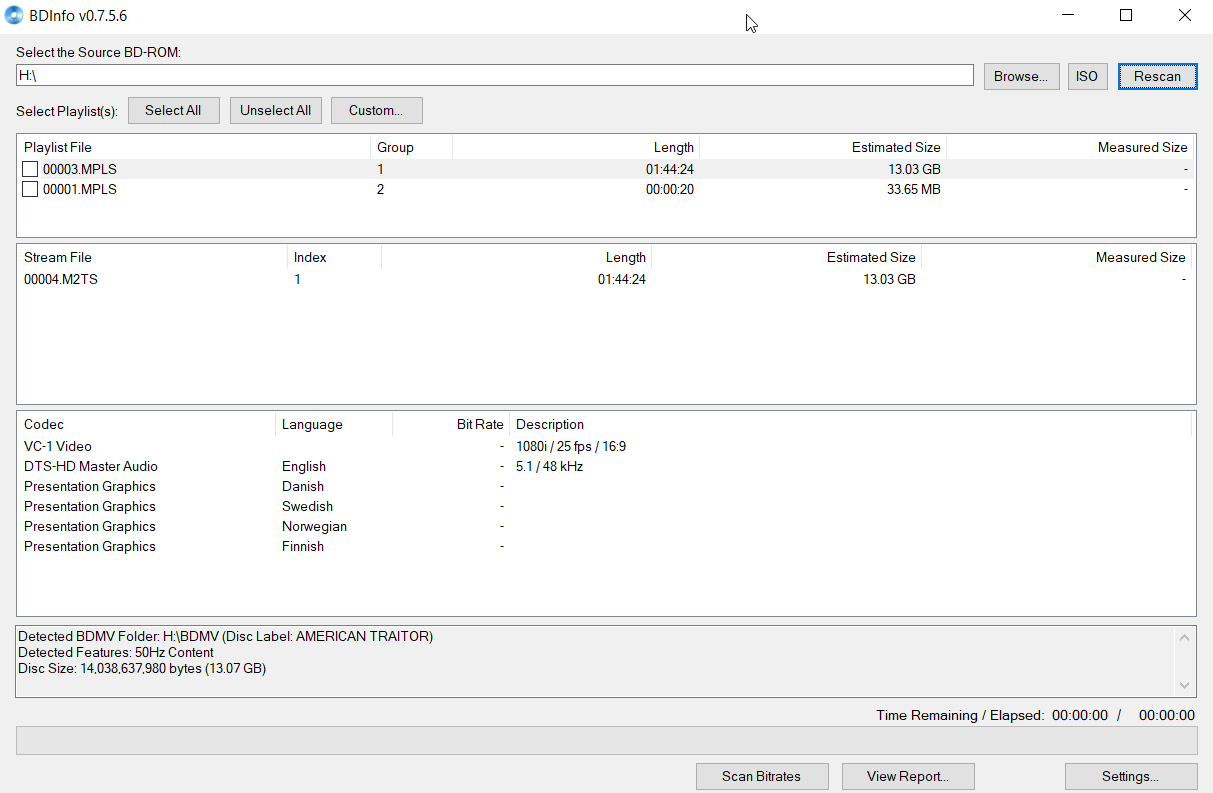Close the BDInfo window
The image size is (1213, 793).
[1184, 15]
